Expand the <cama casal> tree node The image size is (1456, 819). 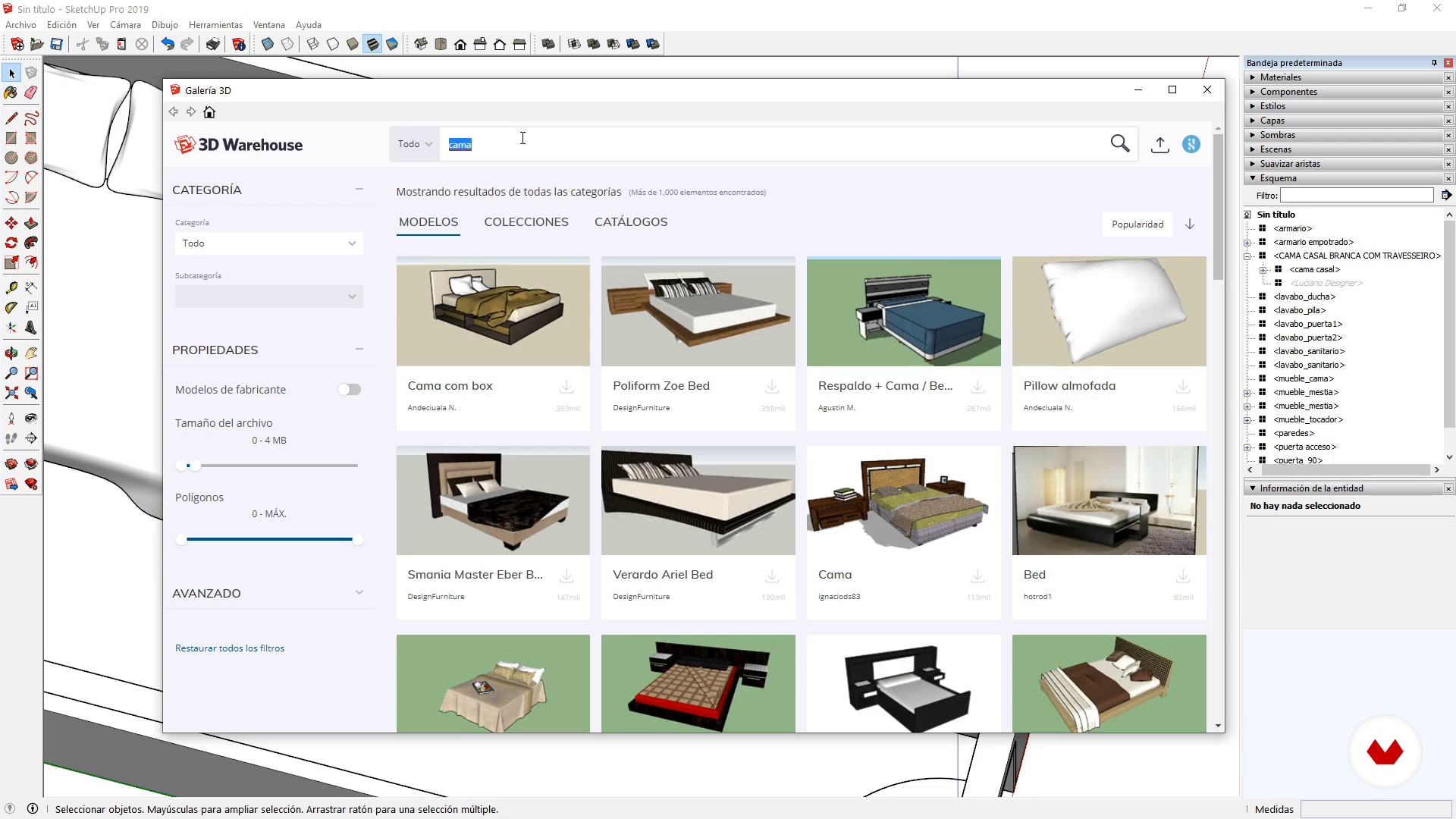point(1263,269)
